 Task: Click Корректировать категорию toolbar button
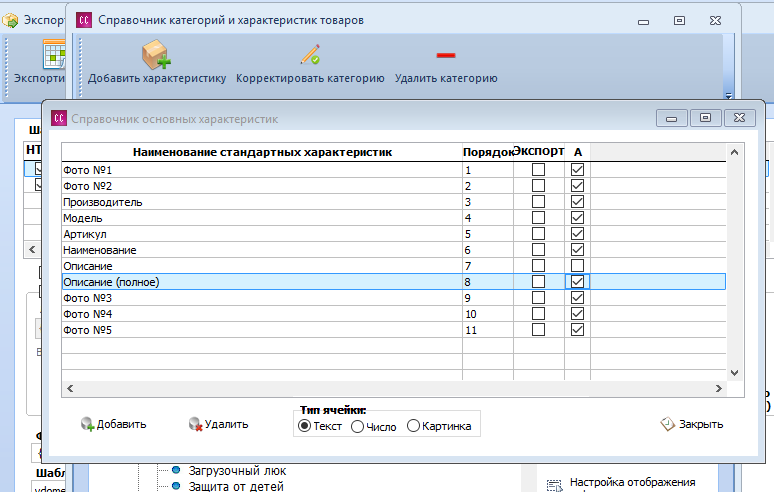[x=310, y=63]
